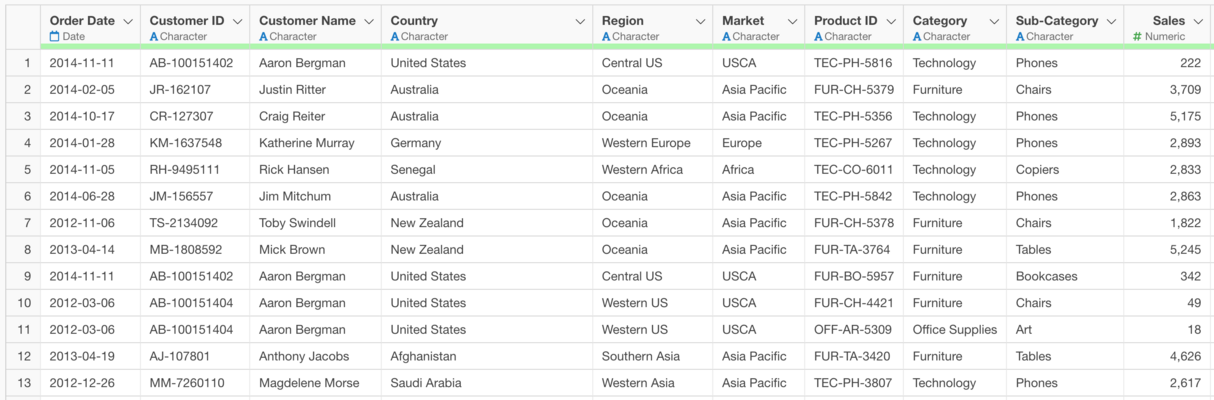Viewport: 1214px width, 400px height.
Task: Click the Character type icon under Region
Action: coord(606,36)
